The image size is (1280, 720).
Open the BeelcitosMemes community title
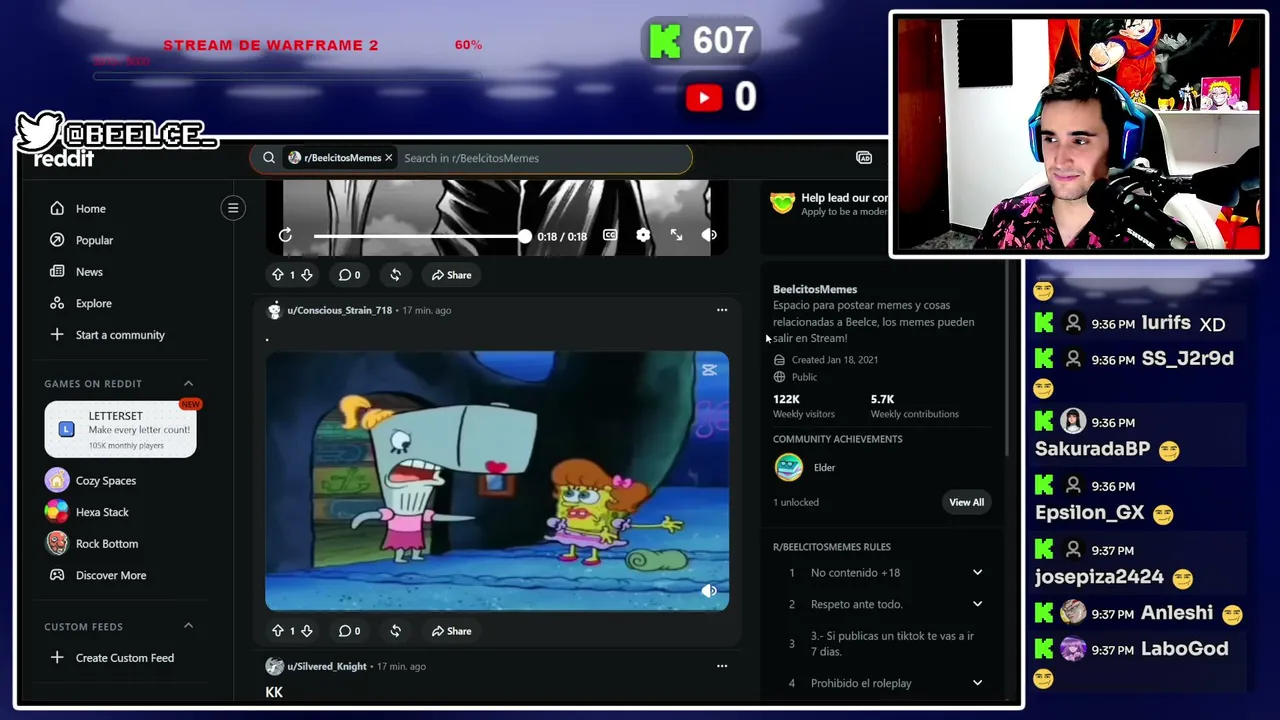coord(815,289)
